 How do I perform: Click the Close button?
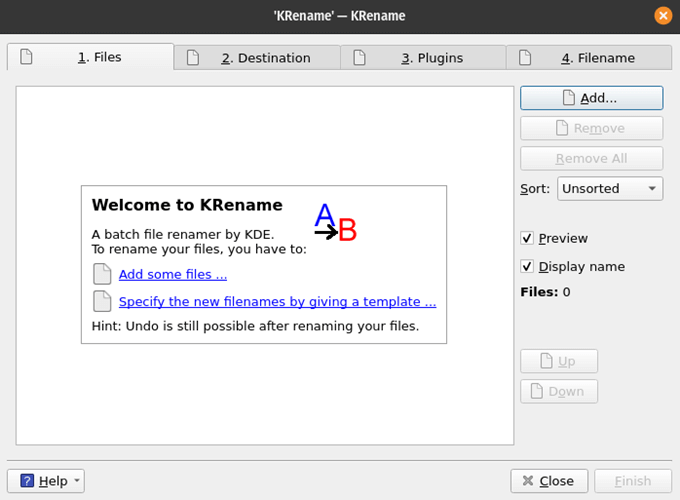549,481
